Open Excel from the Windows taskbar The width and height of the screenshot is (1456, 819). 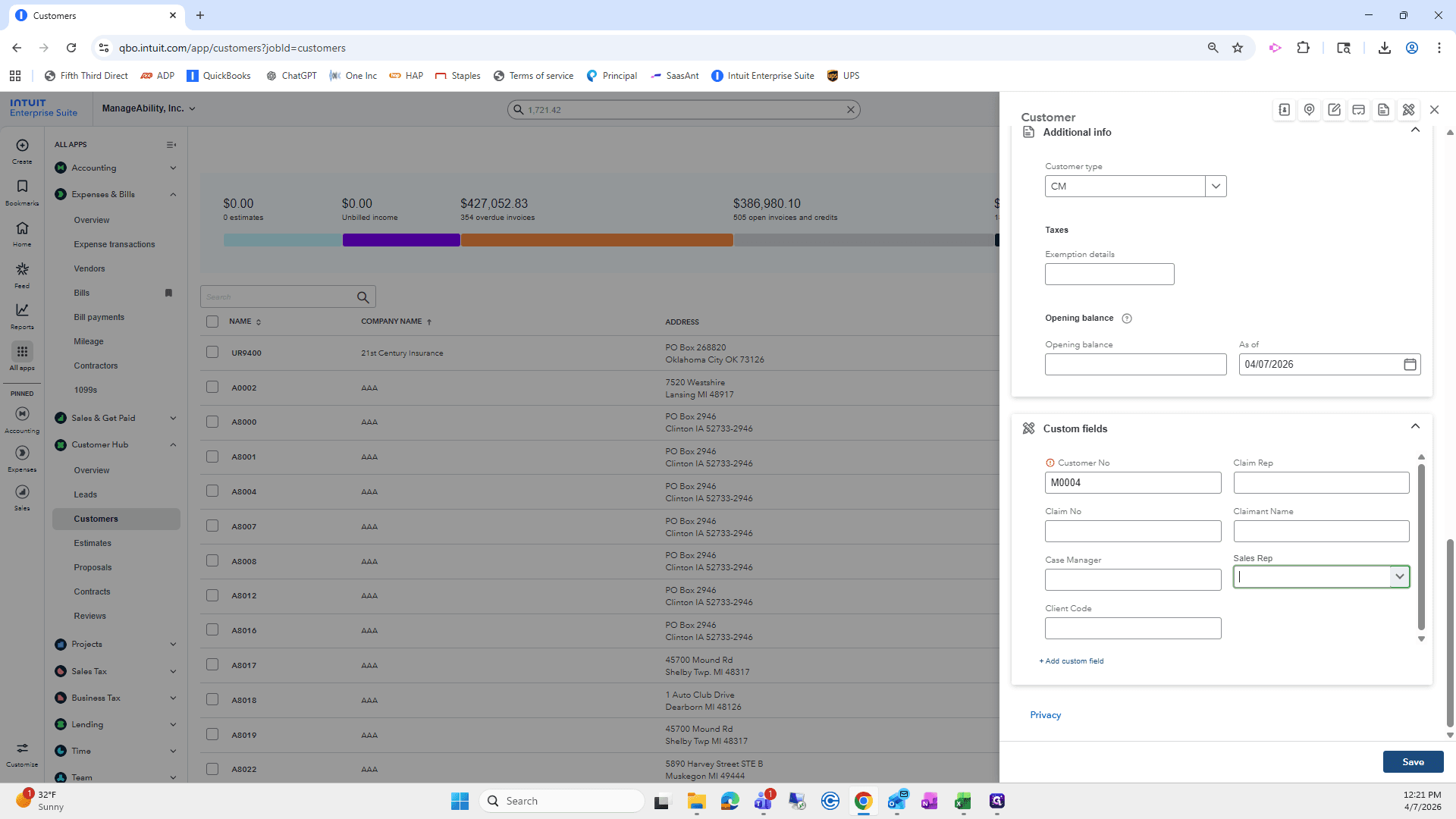963,802
